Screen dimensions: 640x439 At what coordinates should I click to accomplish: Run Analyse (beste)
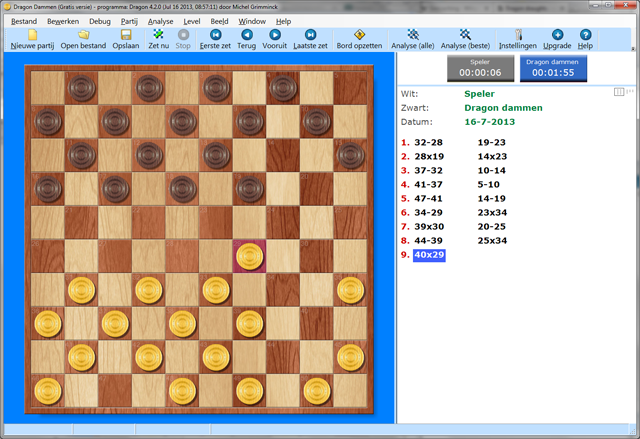pos(465,40)
